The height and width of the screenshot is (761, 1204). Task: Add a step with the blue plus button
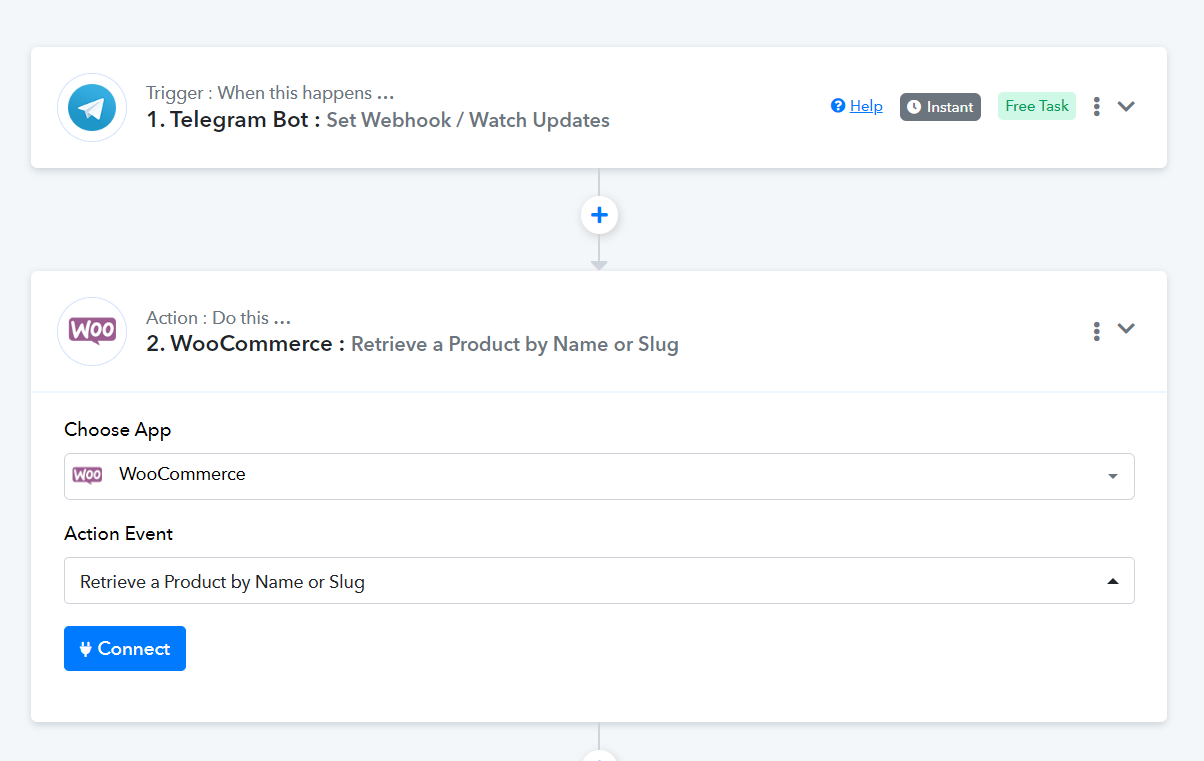click(x=599, y=215)
